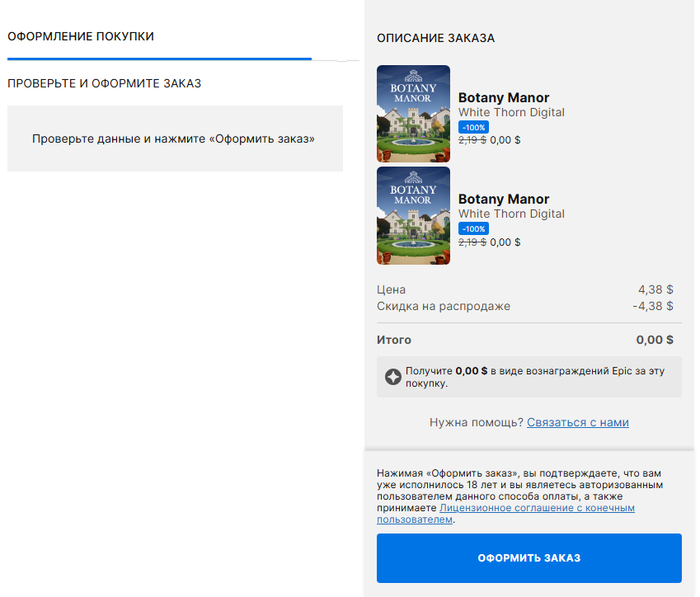
Task: Click the -100% badge on first item
Action: (474, 127)
